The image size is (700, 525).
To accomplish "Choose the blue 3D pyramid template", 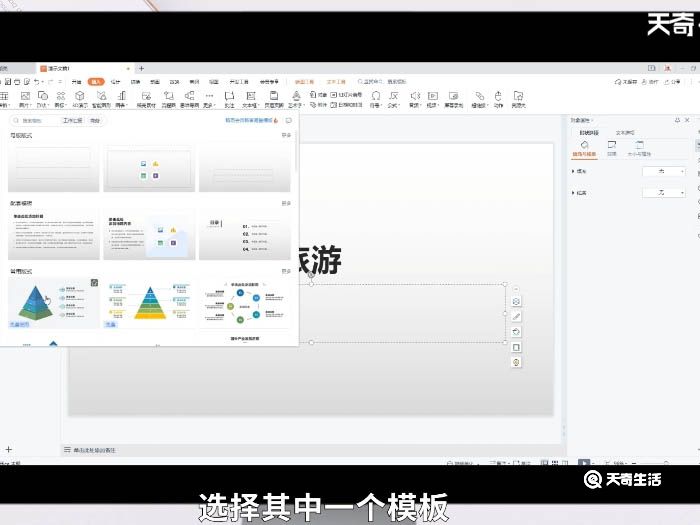I will pyautogui.click(x=54, y=303).
